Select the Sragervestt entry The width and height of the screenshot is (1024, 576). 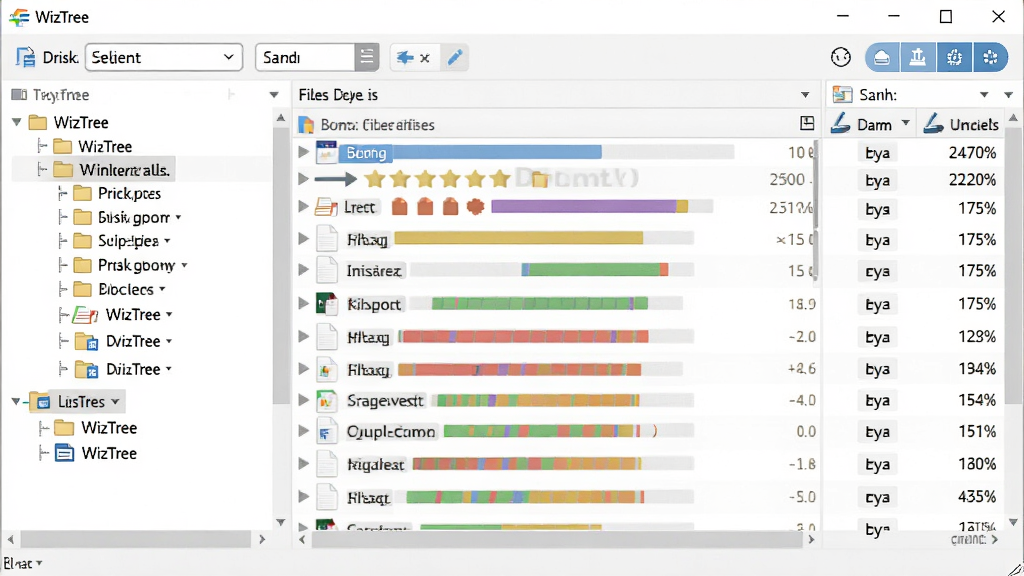pyautogui.click(x=385, y=400)
